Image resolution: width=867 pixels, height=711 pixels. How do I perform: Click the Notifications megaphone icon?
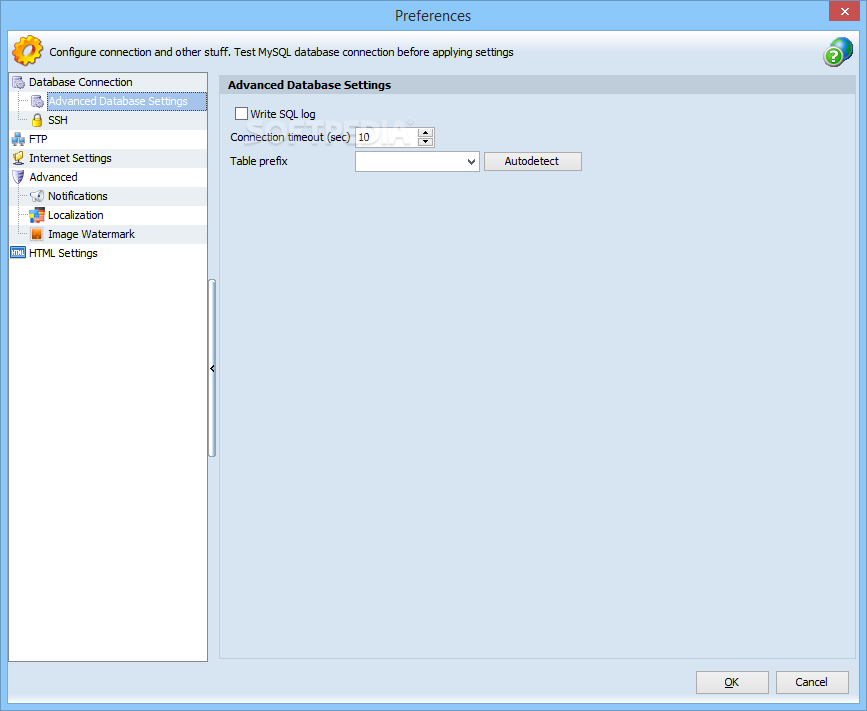[37, 196]
